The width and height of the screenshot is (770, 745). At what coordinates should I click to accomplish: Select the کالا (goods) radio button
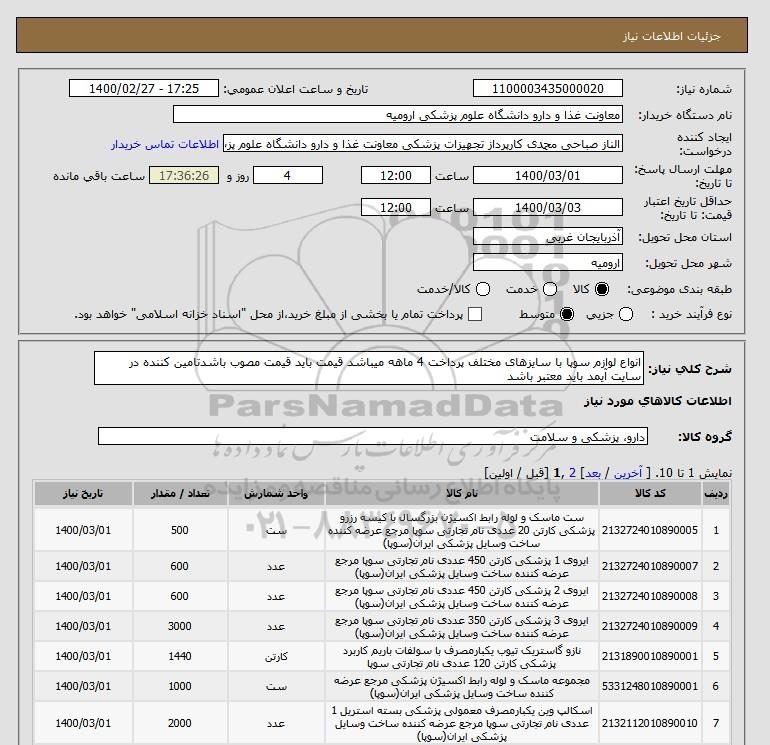[x=602, y=289]
